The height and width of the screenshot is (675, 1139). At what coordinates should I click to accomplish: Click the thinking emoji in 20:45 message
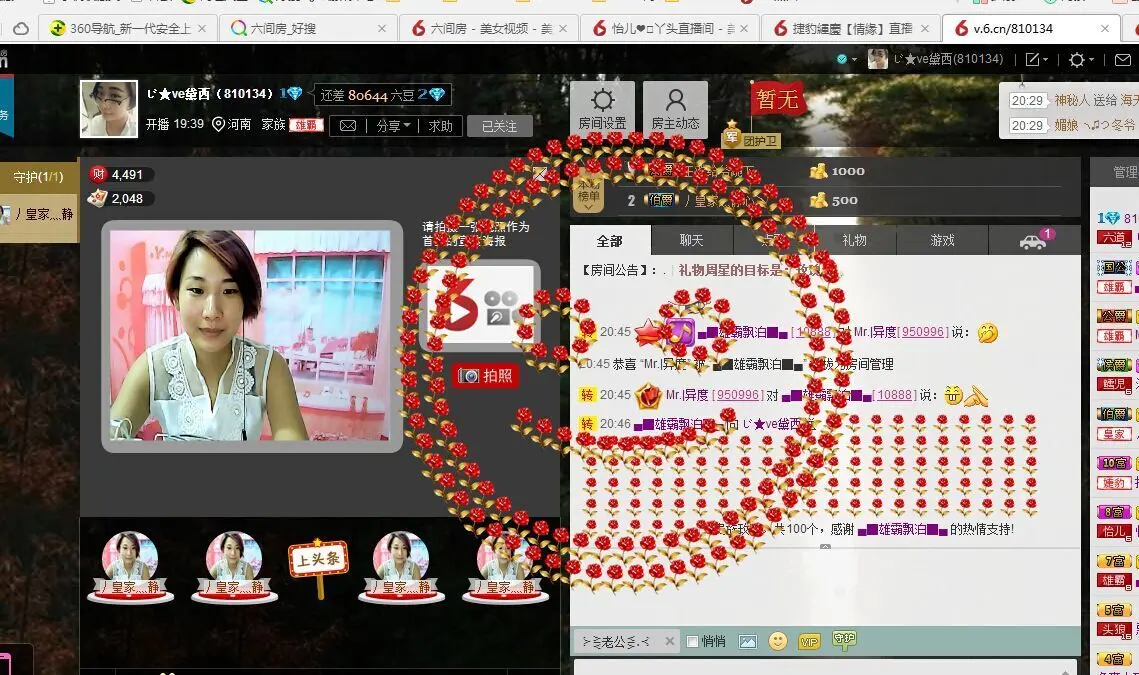(988, 332)
